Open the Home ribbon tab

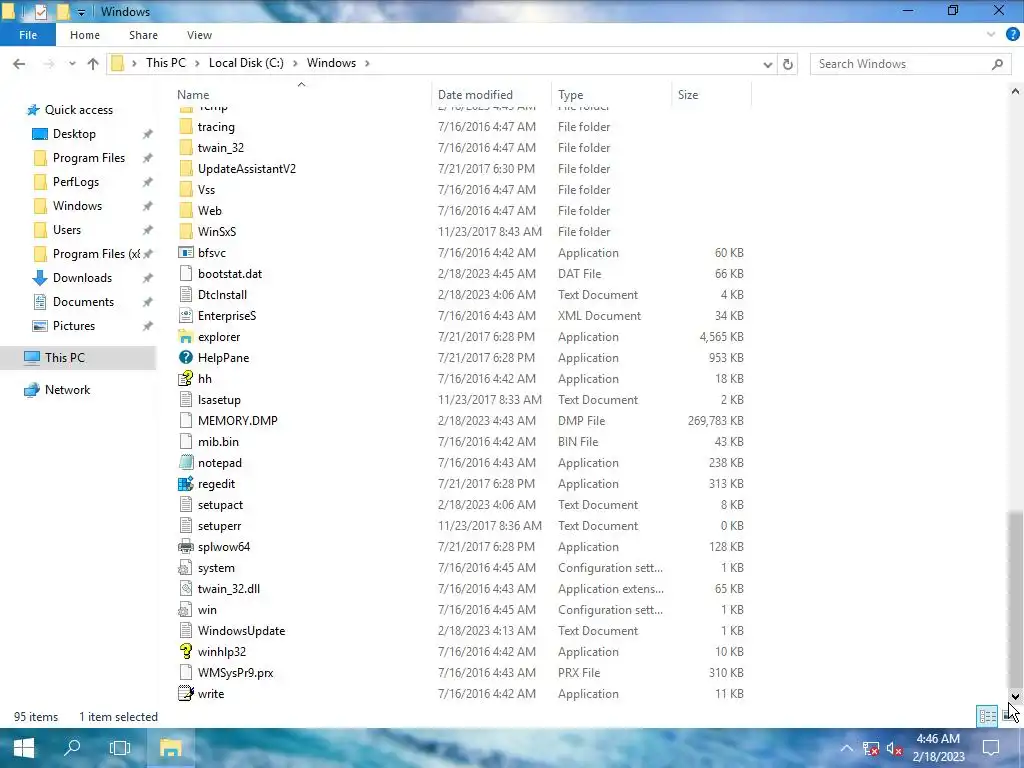[x=85, y=35]
